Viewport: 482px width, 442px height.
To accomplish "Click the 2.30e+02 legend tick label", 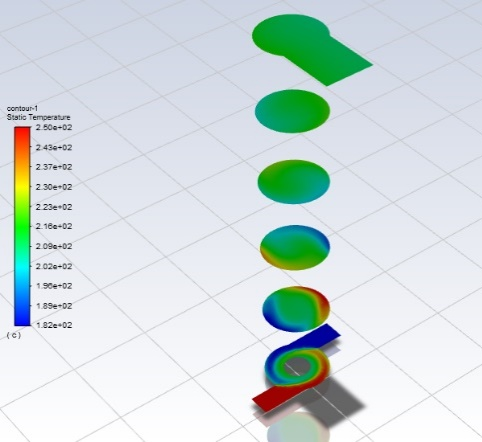I will [x=54, y=187].
